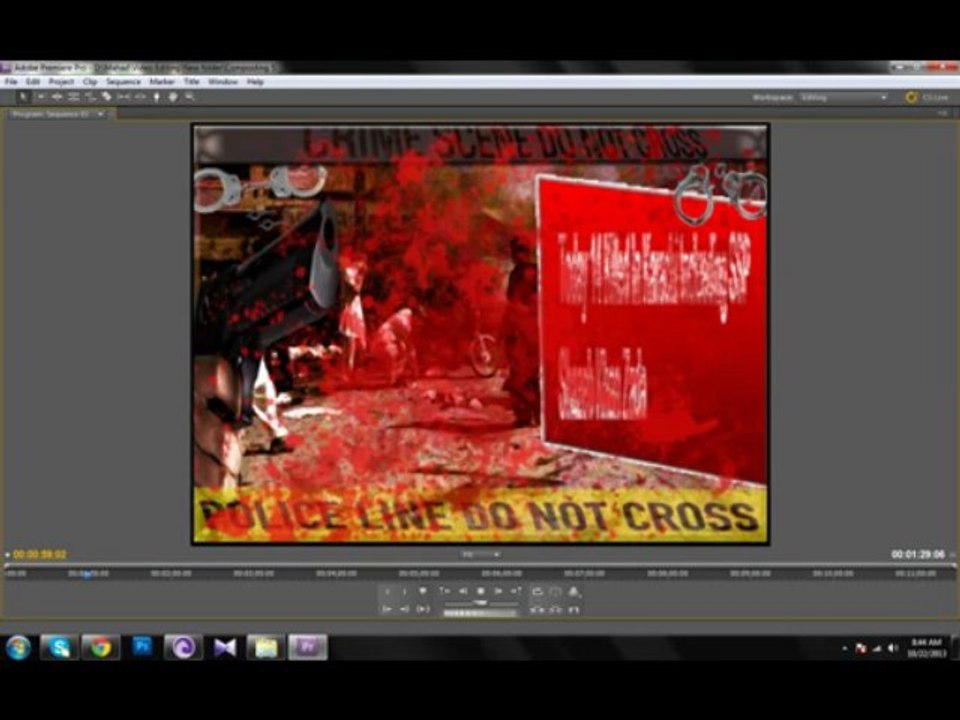Image resolution: width=960 pixels, height=720 pixels.
Task: Open the Window menu
Action: 223,81
